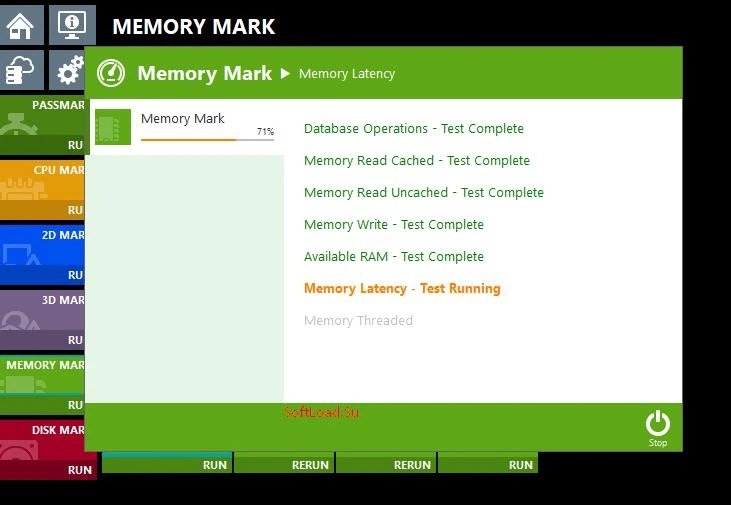Screen dimensions: 731x505
Task: Click the first RERUN button below the dialog
Action: click(284, 464)
